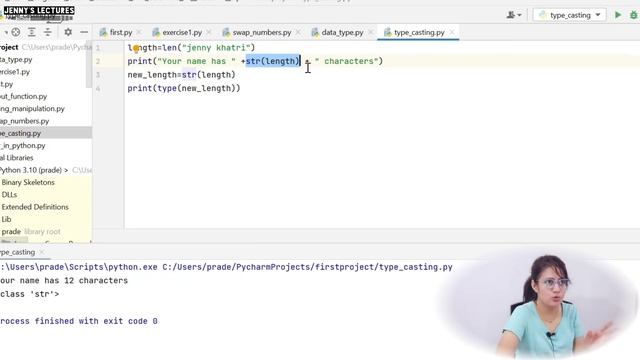Image resolution: width=640 pixels, height=360 pixels.
Task: Click the Collapse All project icon
Action: 48,32
